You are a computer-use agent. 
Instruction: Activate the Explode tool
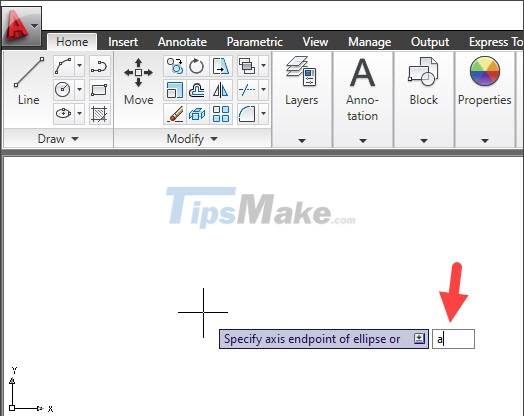[197, 114]
